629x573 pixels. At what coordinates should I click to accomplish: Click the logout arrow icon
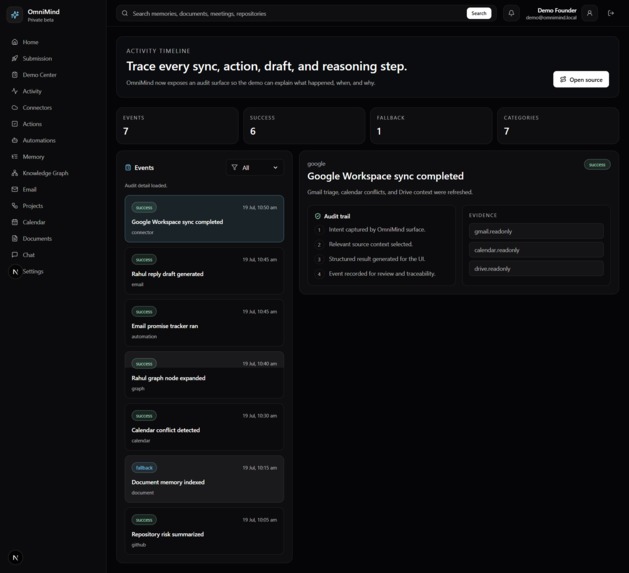click(611, 13)
